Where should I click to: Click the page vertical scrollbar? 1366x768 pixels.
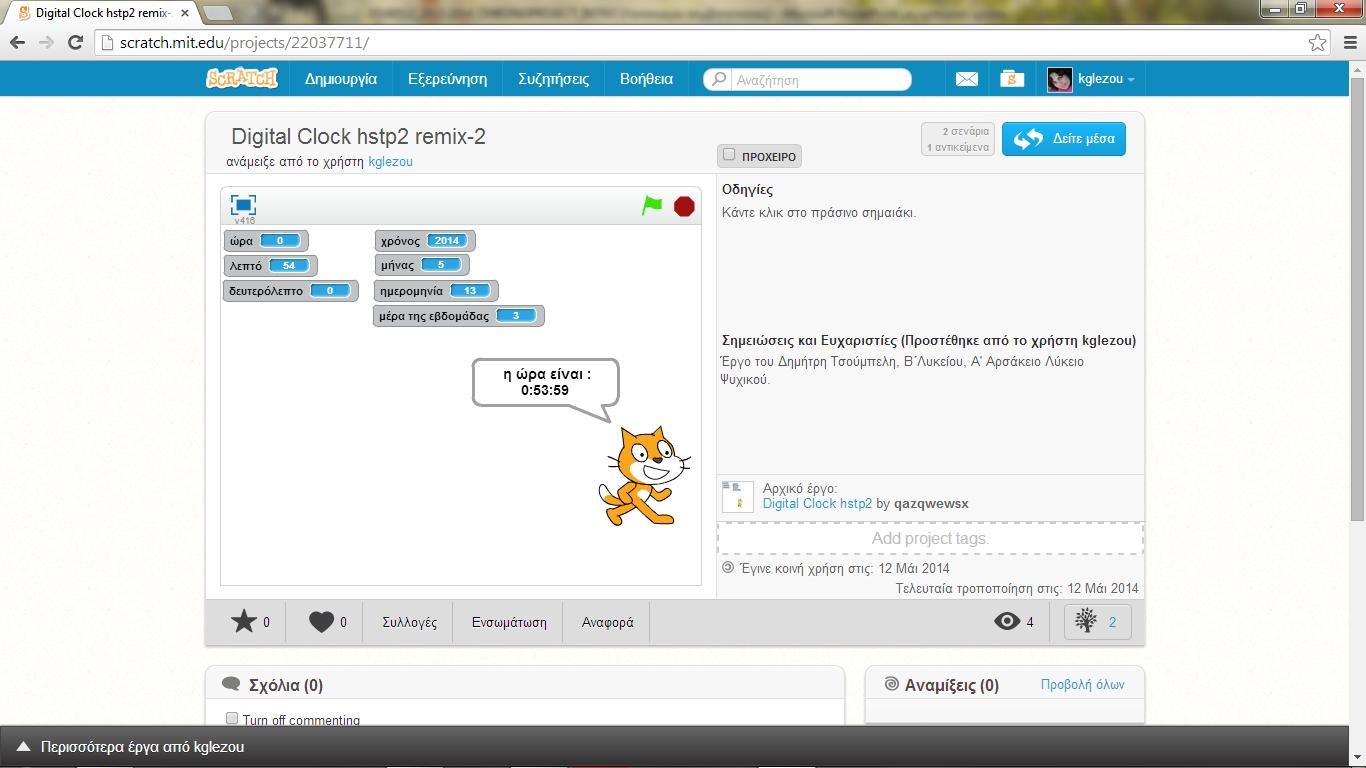point(1357,300)
